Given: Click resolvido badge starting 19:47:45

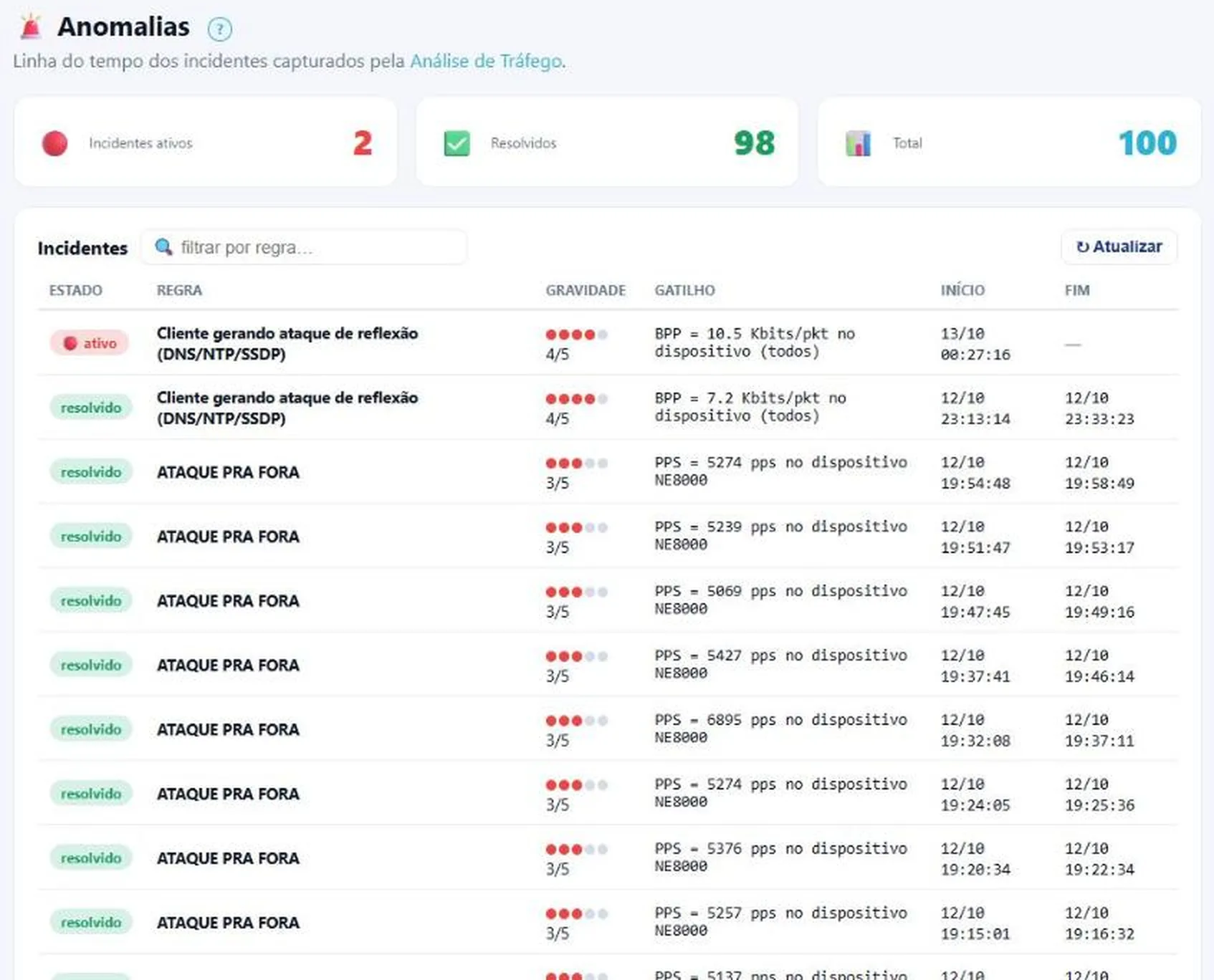Looking at the screenshot, I should click(91, 600).
